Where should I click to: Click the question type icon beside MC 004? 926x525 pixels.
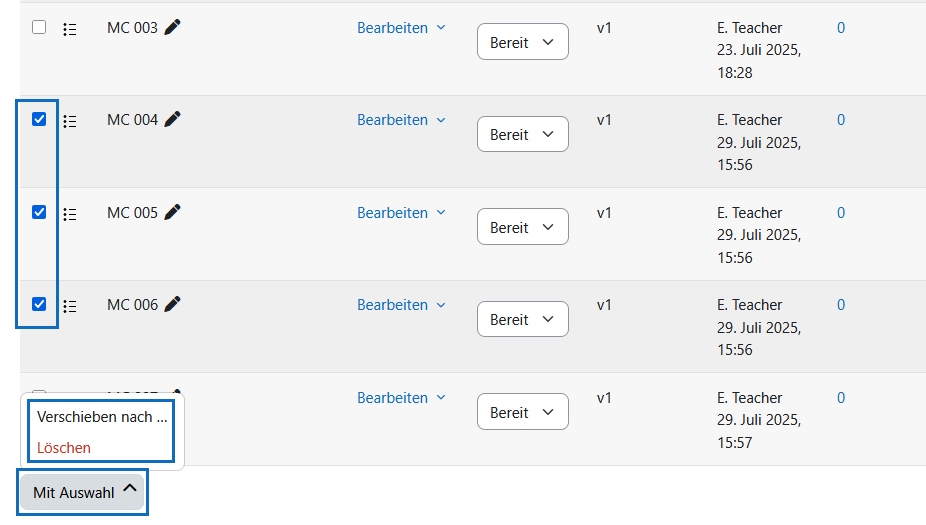point(70,121)
